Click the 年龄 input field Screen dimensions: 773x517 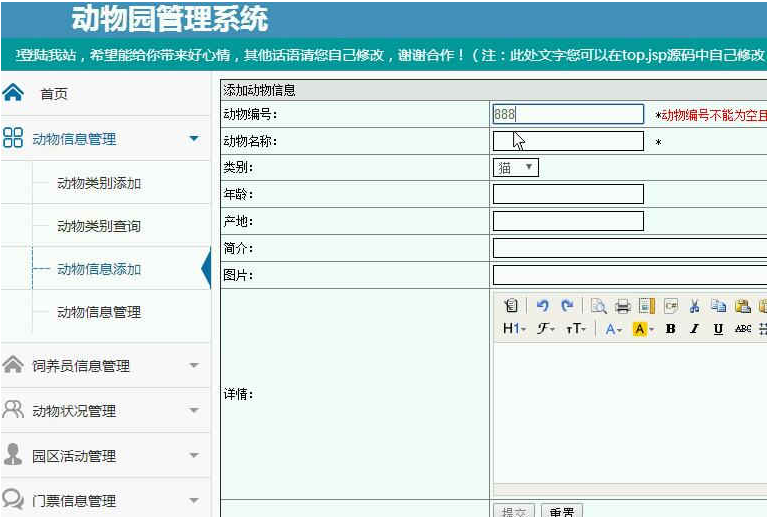(568, 194)
